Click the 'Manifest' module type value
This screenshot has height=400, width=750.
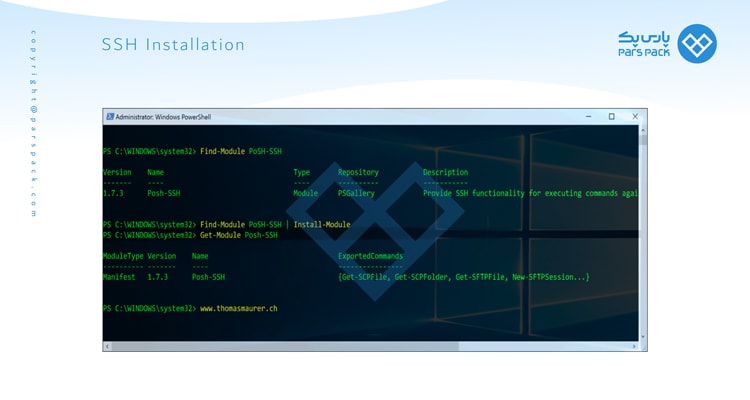119,277
